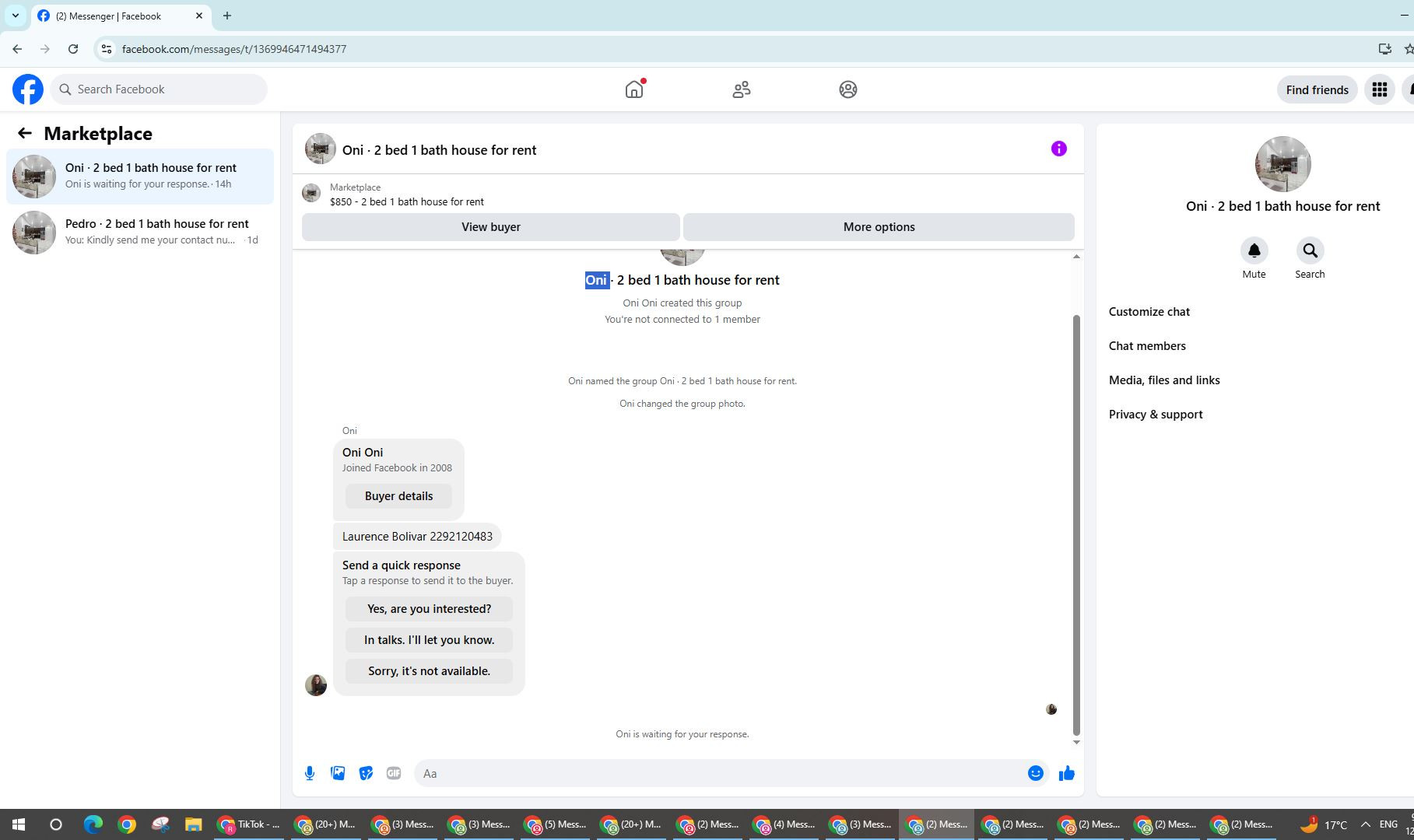Open emoji picker in message box

pos(1036,773)
